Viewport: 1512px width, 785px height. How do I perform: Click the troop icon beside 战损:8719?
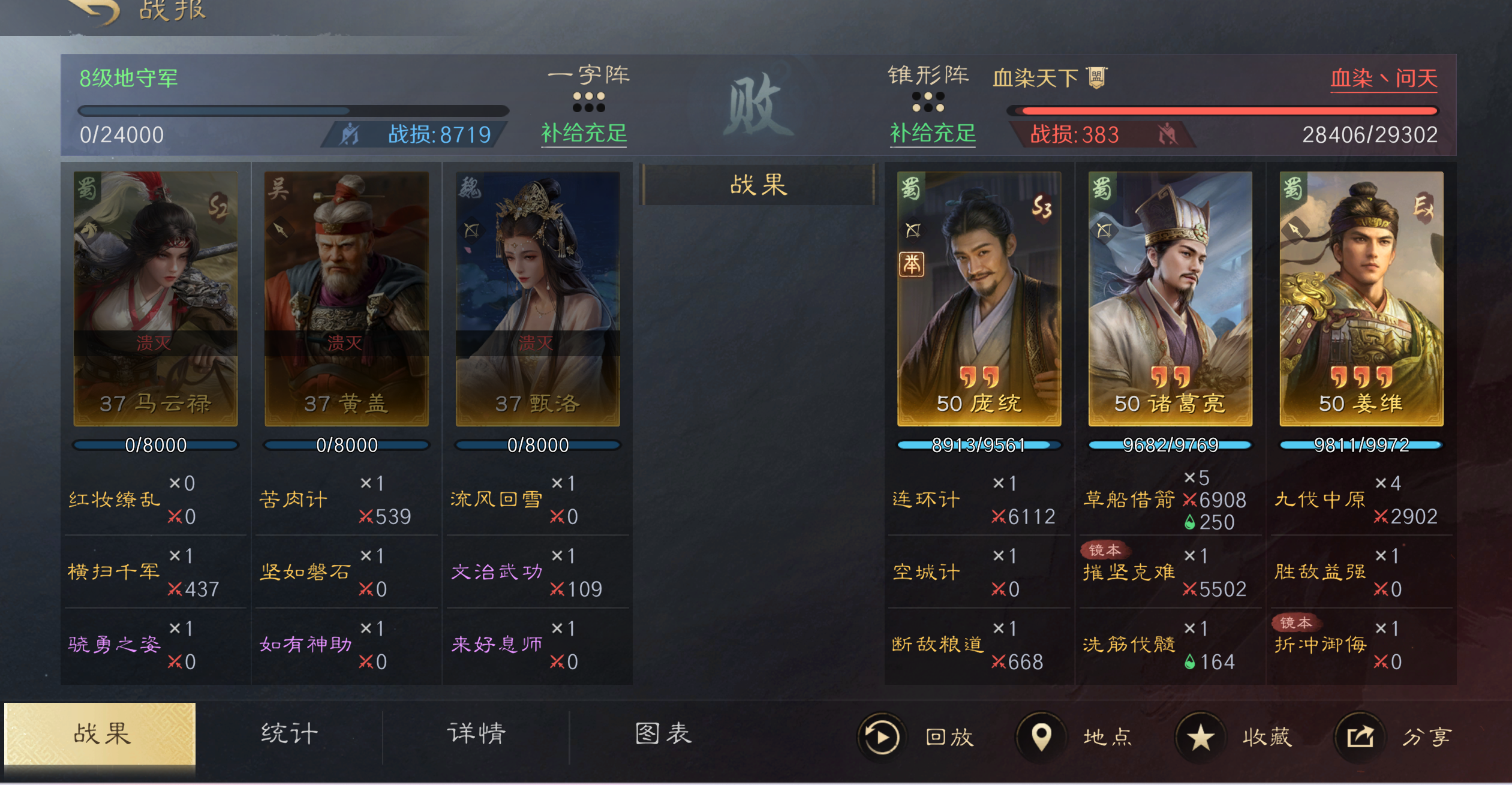point(350,134)
